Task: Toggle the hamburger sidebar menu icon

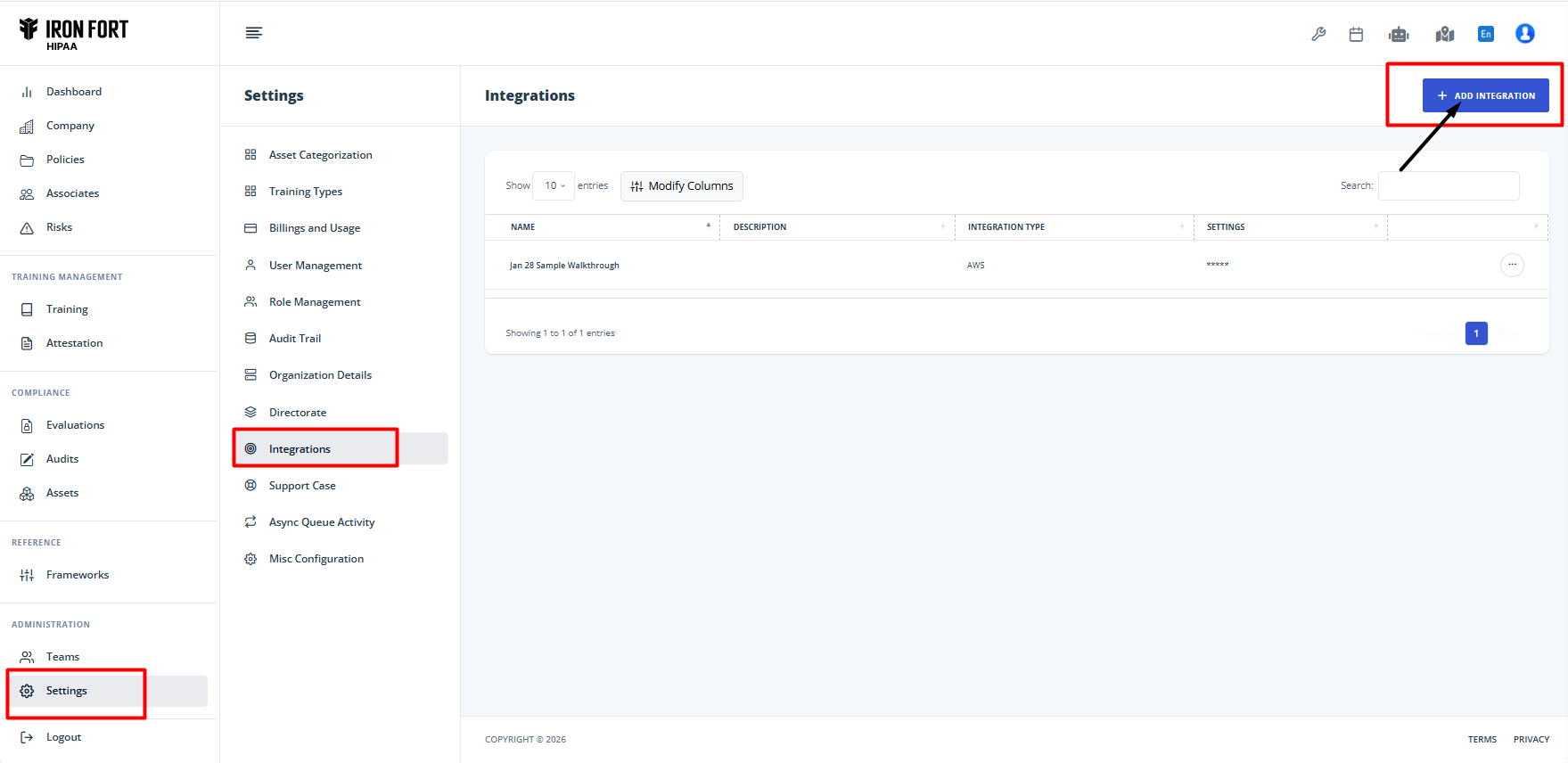Action: 254,33
